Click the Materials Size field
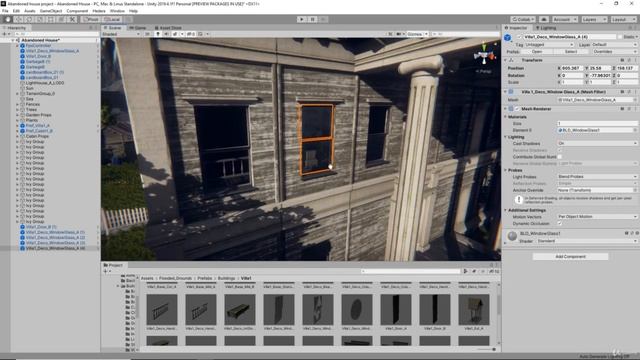This screenshot has height=360, width=640. pos(597,123)
